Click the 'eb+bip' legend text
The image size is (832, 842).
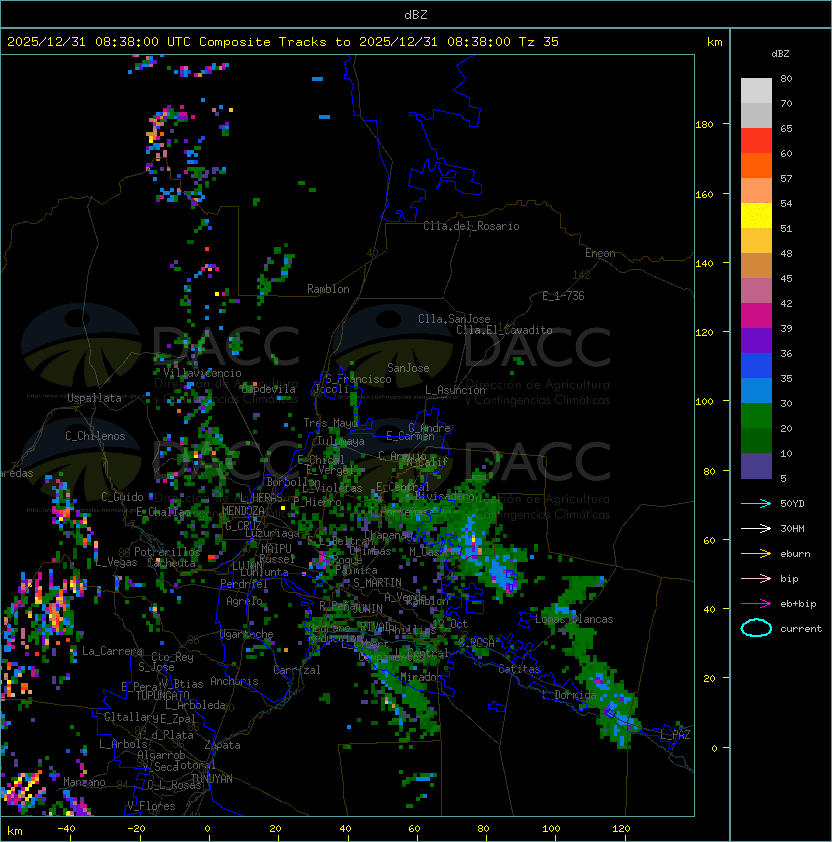(x=798, y=604)
